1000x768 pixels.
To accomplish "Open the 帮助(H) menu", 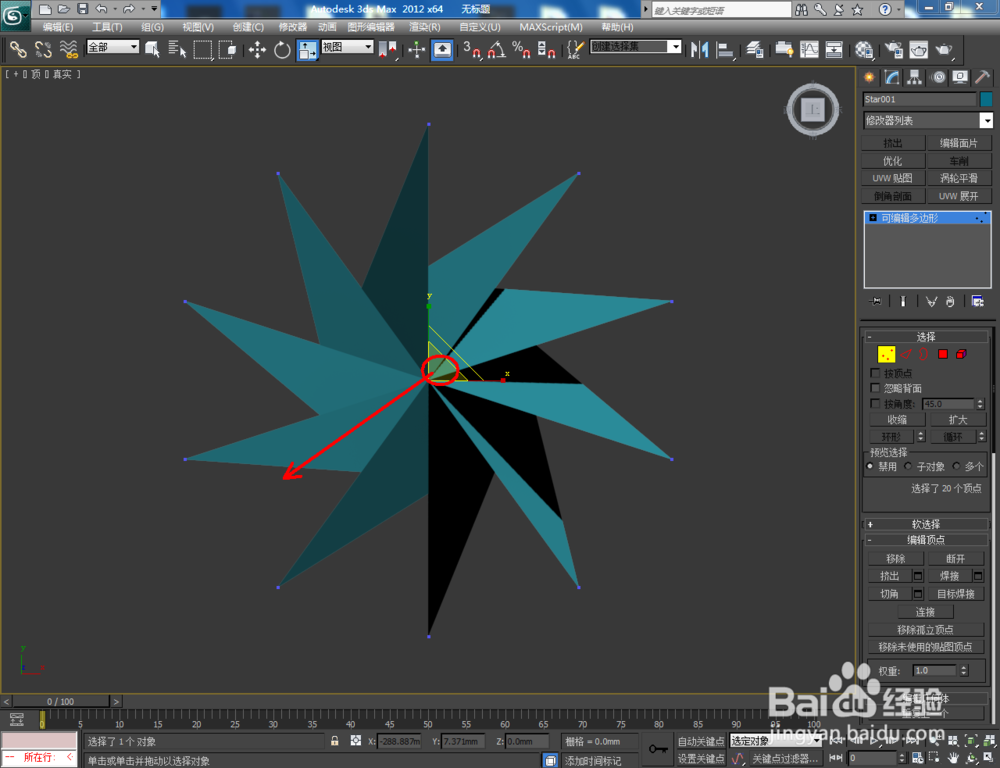I will [x=617, y=27].
